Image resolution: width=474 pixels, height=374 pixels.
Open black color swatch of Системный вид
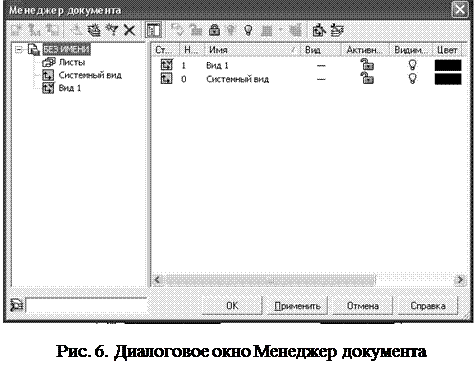tap(448, 79)
